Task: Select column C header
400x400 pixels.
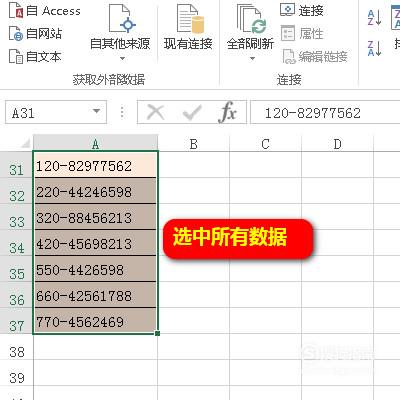Action: coord(266,144)
